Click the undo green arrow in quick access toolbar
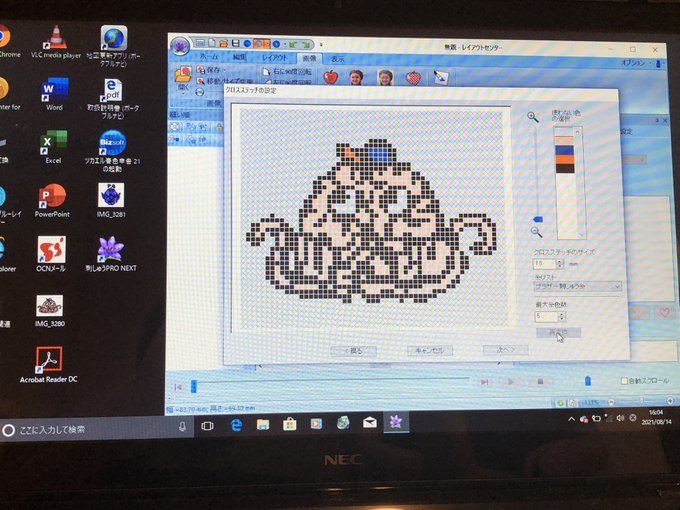This screenshot has width=680, height=510. pos(294,44)
